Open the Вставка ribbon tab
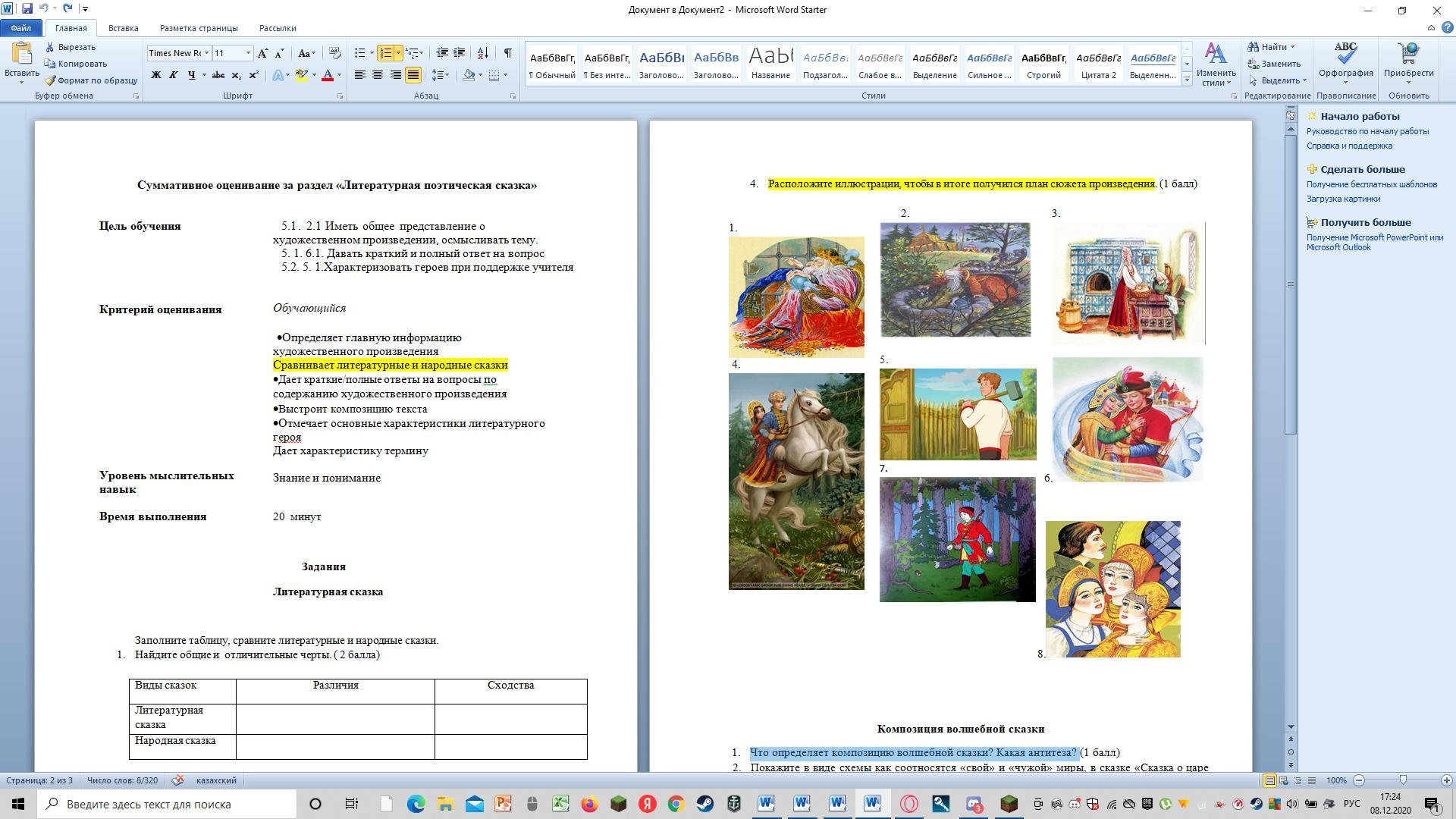 coord(123,28)
